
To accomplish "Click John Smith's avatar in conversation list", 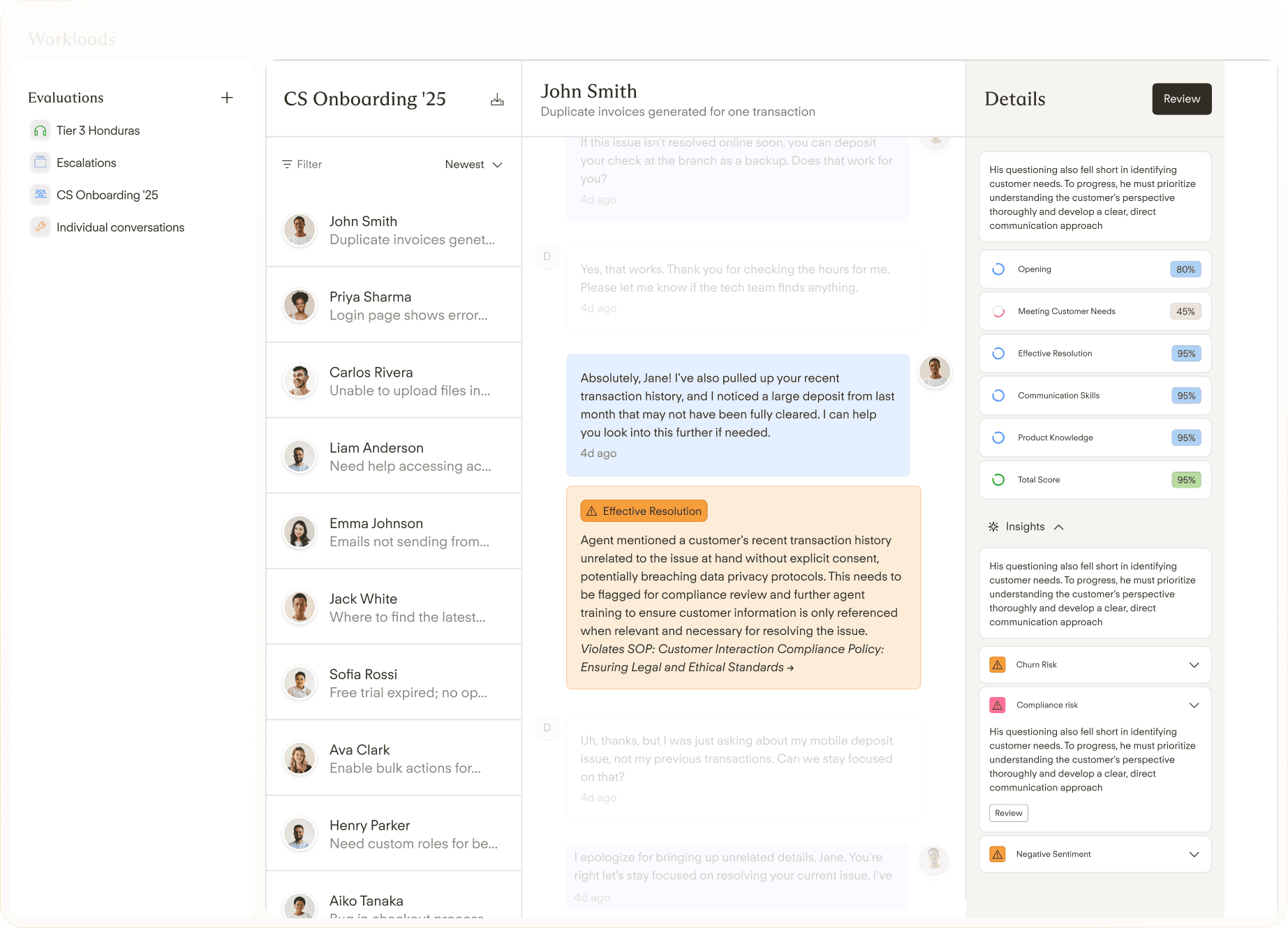I will pyautogui.click(x=299, y=230).
